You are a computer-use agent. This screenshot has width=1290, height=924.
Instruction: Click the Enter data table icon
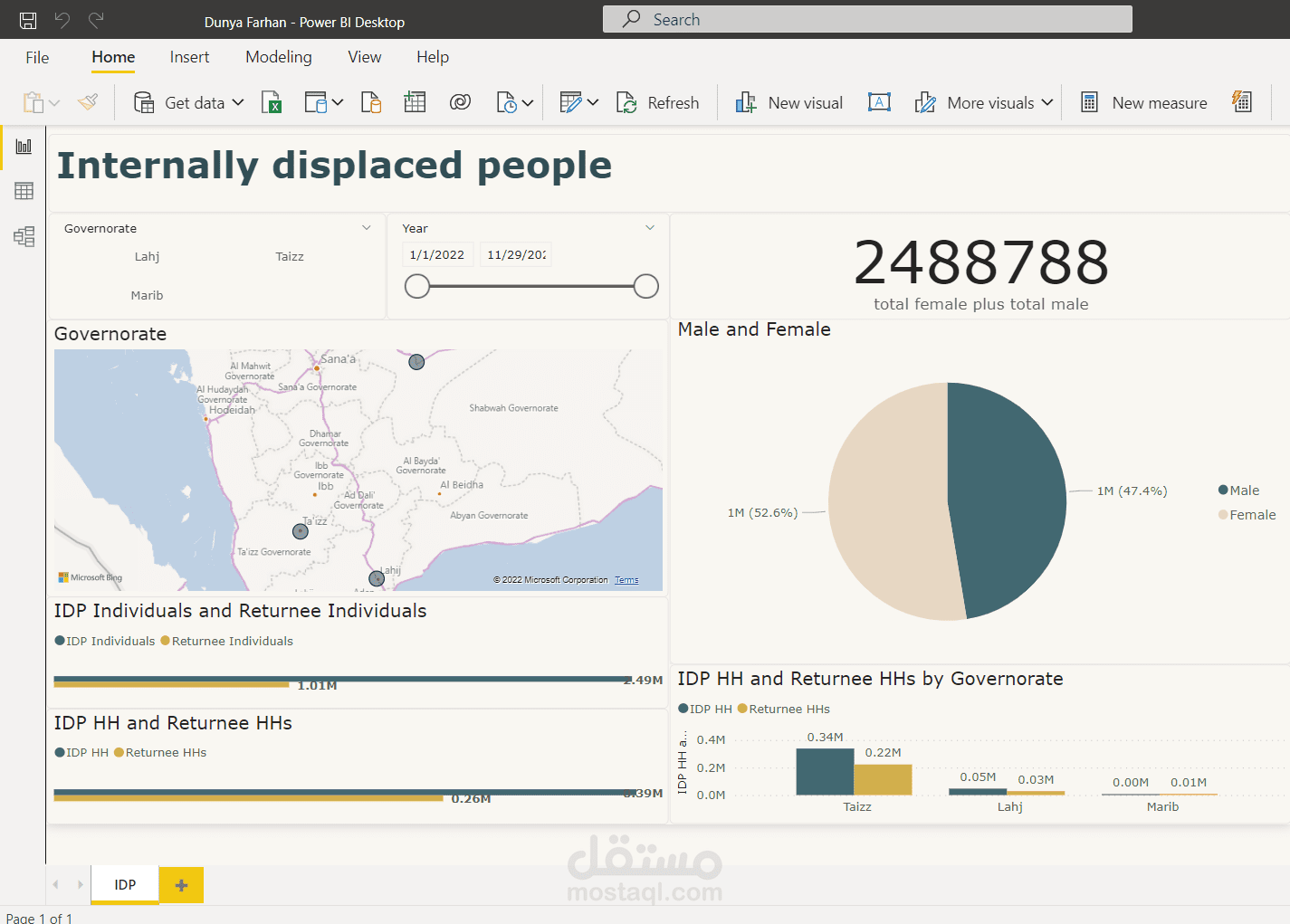(415, 102)
